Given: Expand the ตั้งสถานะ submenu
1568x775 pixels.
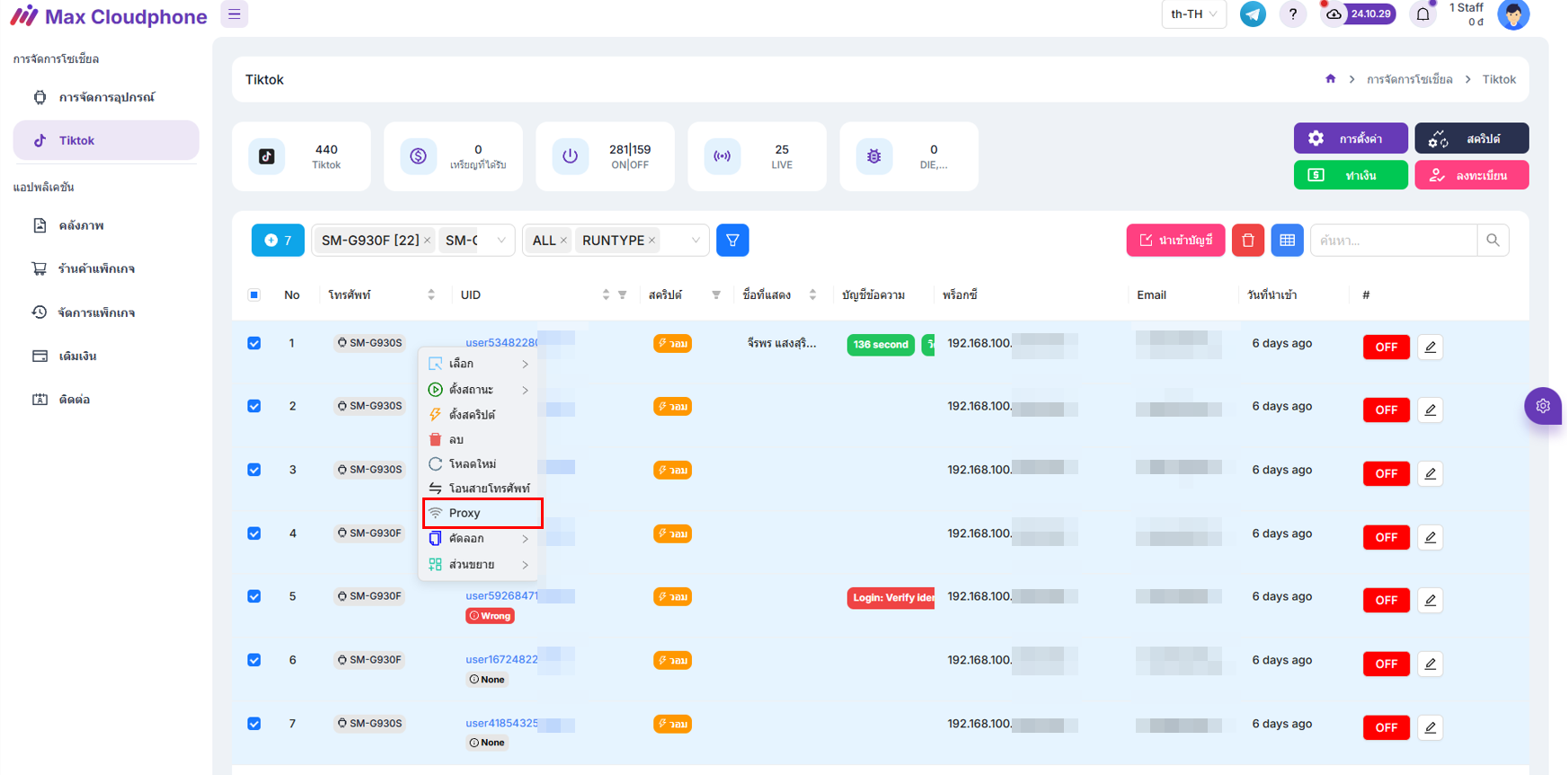Looking at the screenshot, I should (x=480, y=390).
